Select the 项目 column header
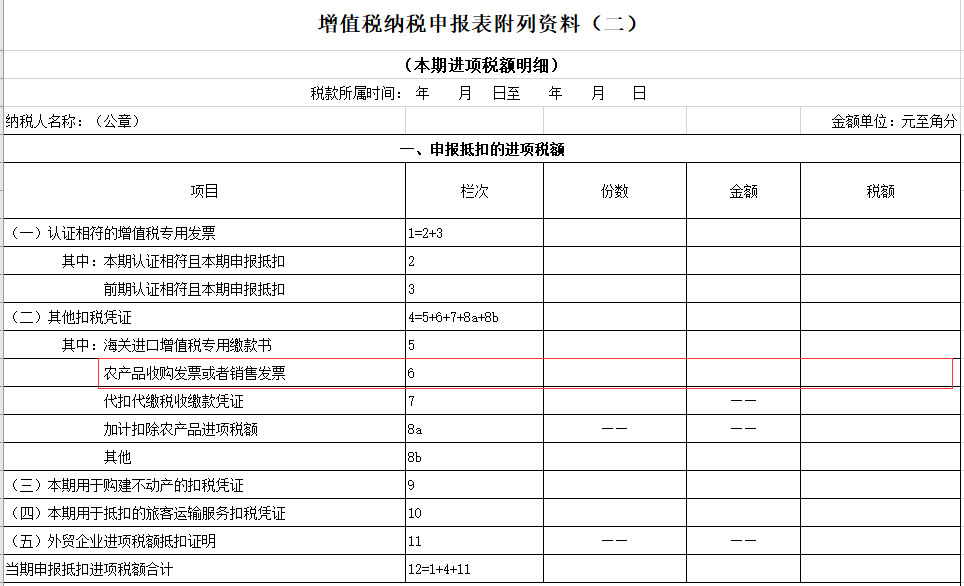This screenshot has width=964, height=586. (x=204, y=191)
